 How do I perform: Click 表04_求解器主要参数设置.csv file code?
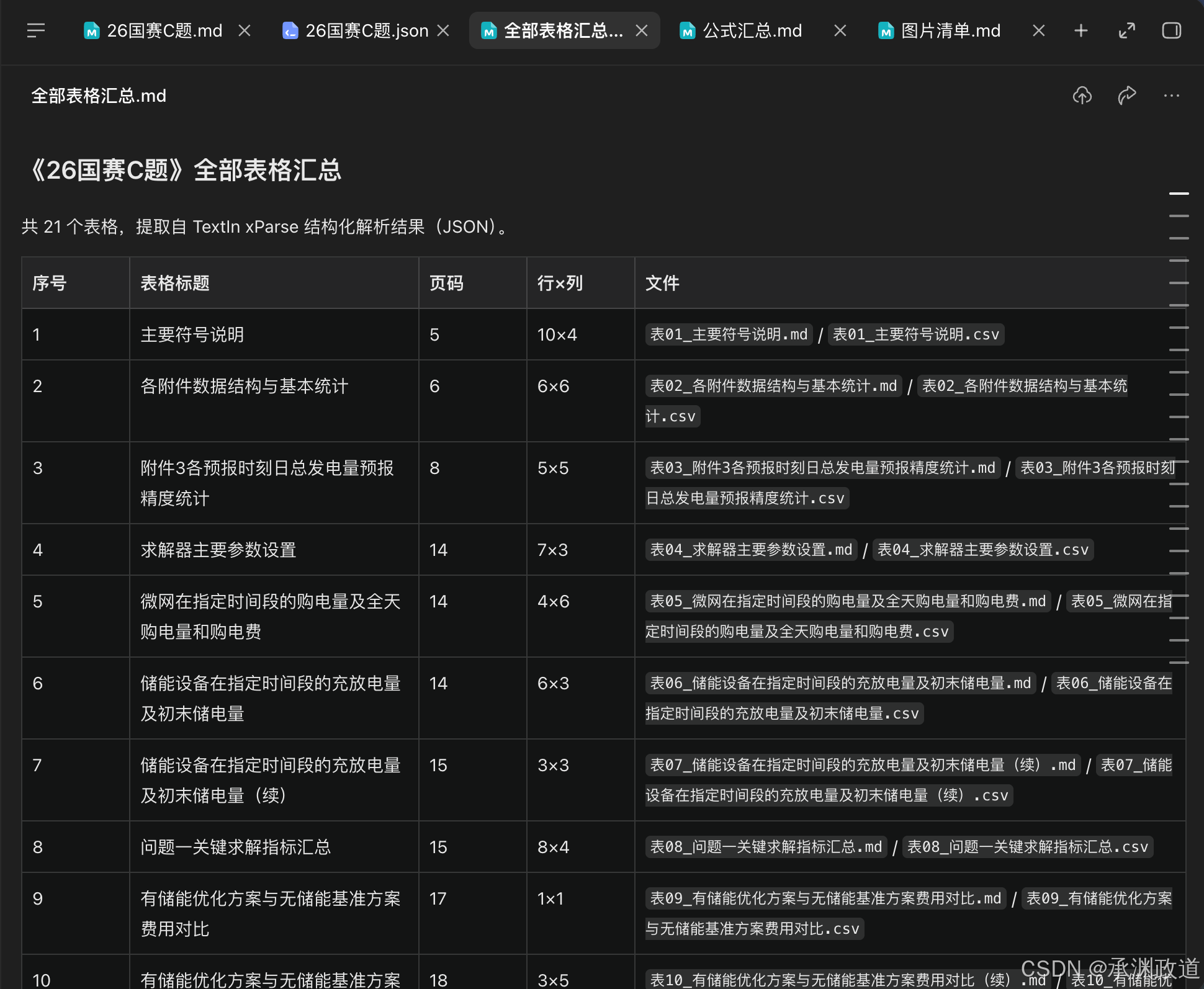point(983,550)
